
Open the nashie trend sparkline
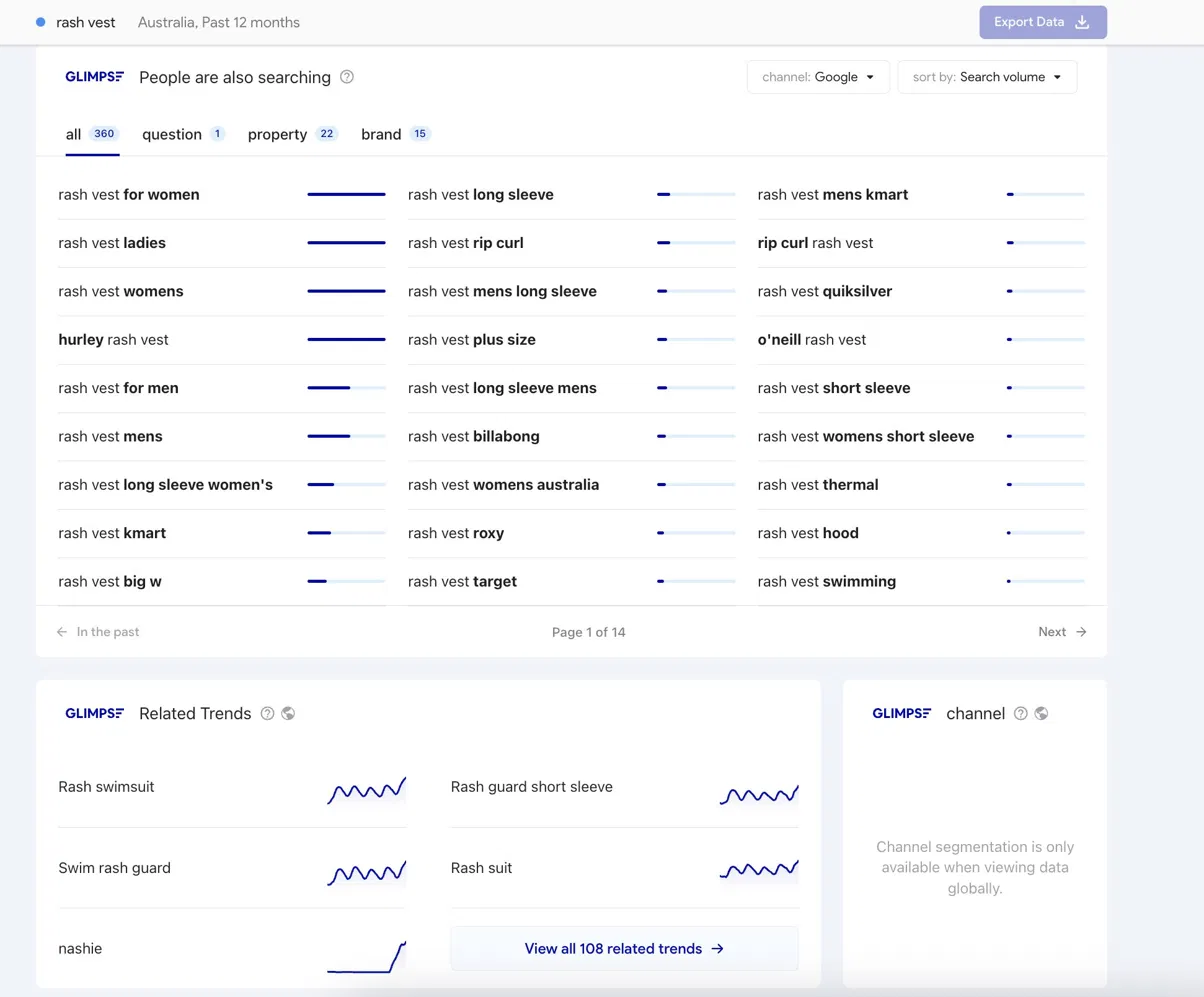click(366, 956)
